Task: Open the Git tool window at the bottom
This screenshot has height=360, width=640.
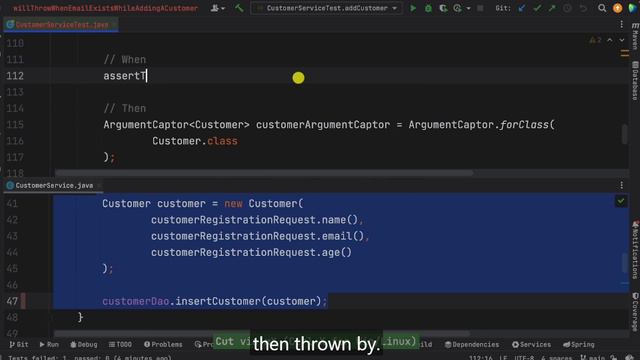Action: [x=19, y=344]
